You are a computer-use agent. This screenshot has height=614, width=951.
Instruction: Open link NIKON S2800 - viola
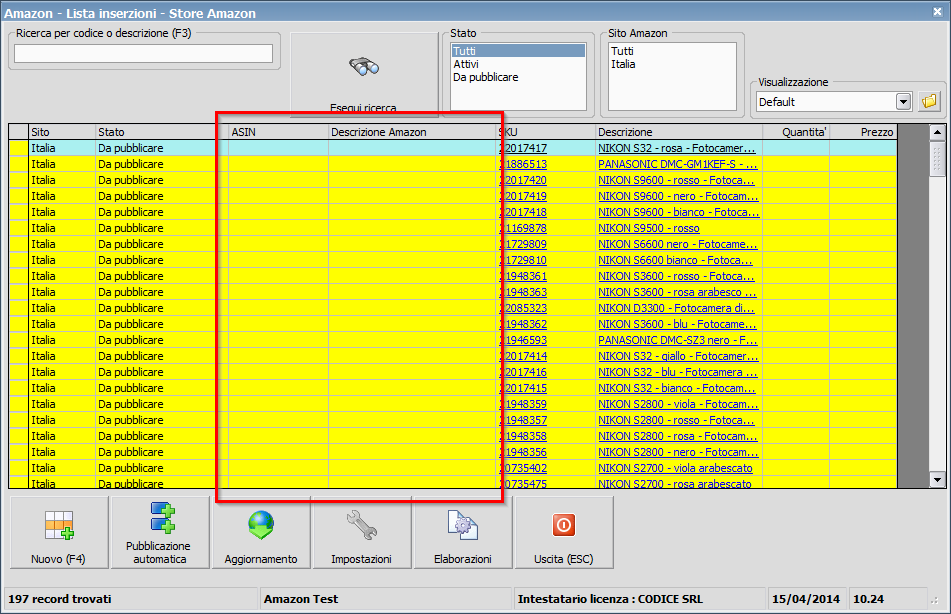point(678,404)
